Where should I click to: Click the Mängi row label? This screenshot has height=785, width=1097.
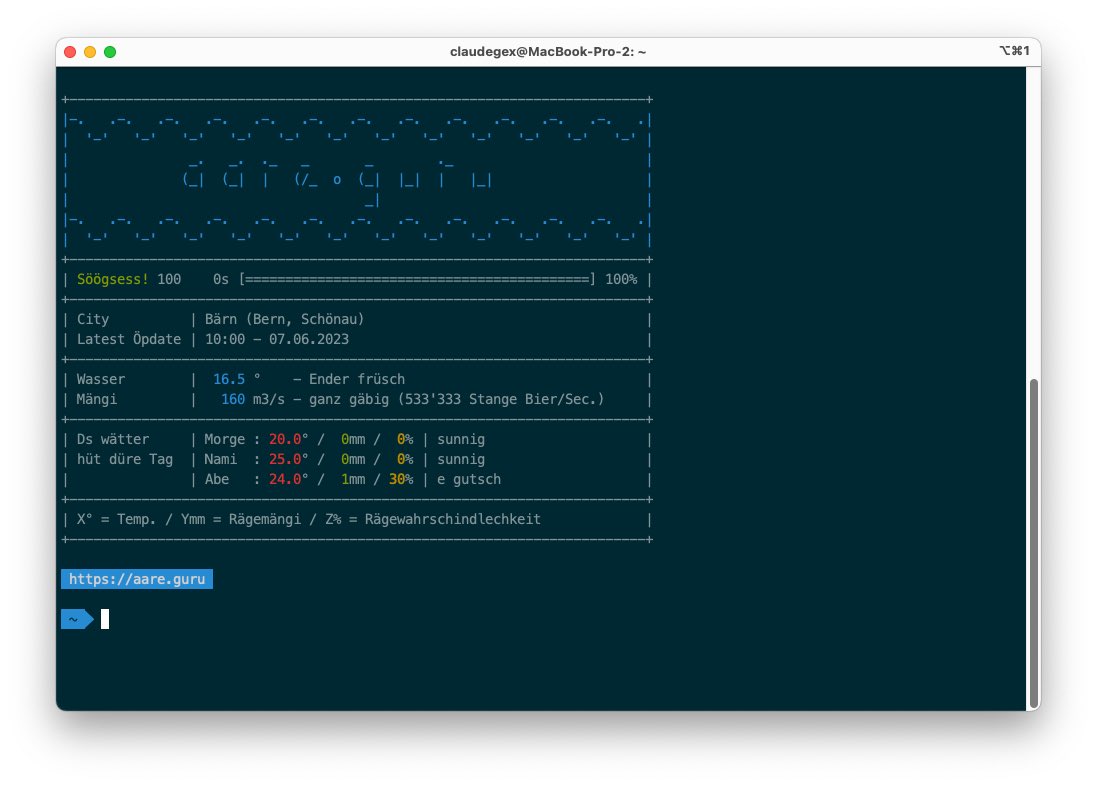click(x=97, y=399)
